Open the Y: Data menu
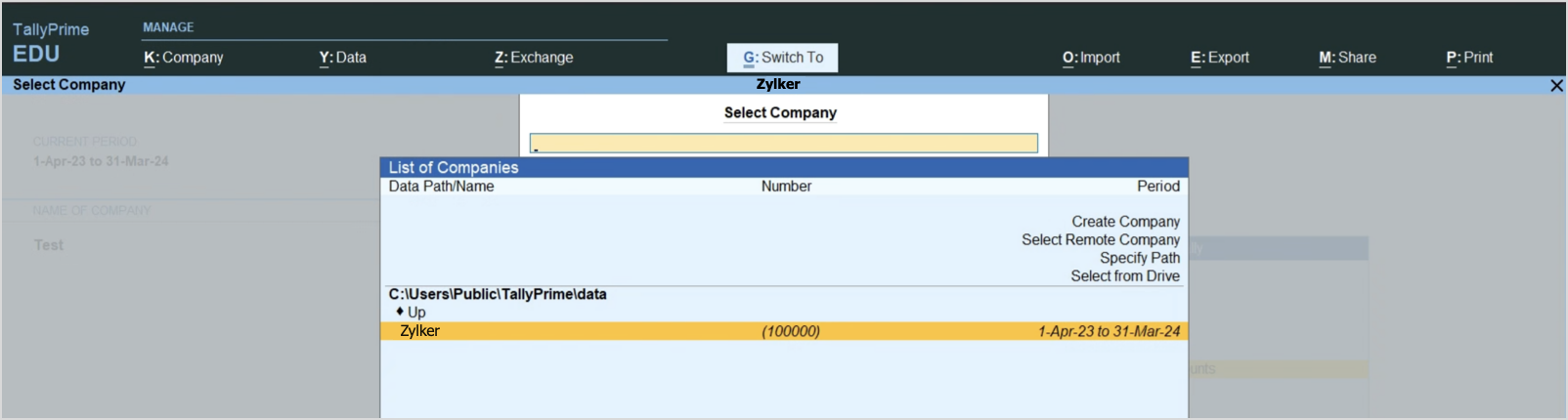 pos(343,58)
